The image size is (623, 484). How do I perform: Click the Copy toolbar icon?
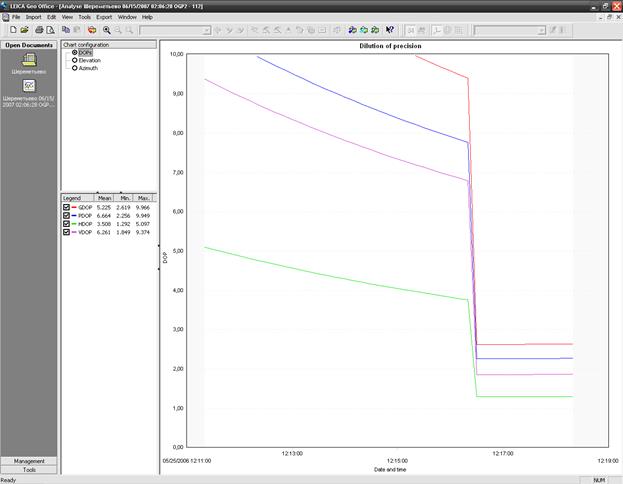(67, 30)
